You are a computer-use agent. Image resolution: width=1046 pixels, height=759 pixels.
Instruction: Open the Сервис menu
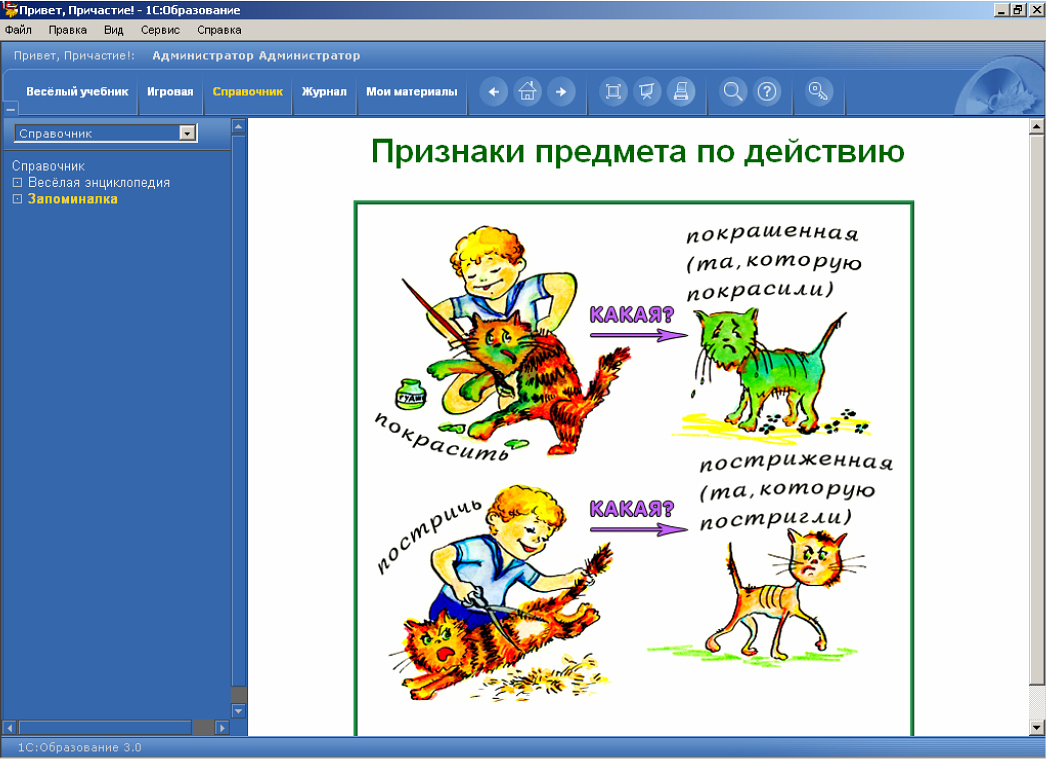click(x=160, y=30)
